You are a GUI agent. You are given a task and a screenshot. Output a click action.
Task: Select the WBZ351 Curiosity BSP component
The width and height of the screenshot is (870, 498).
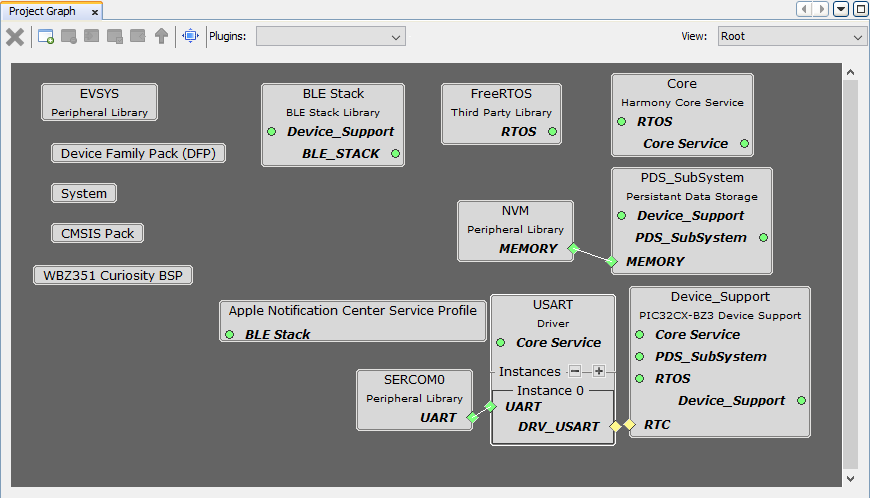pyautogui.click(x=113, y=275)
